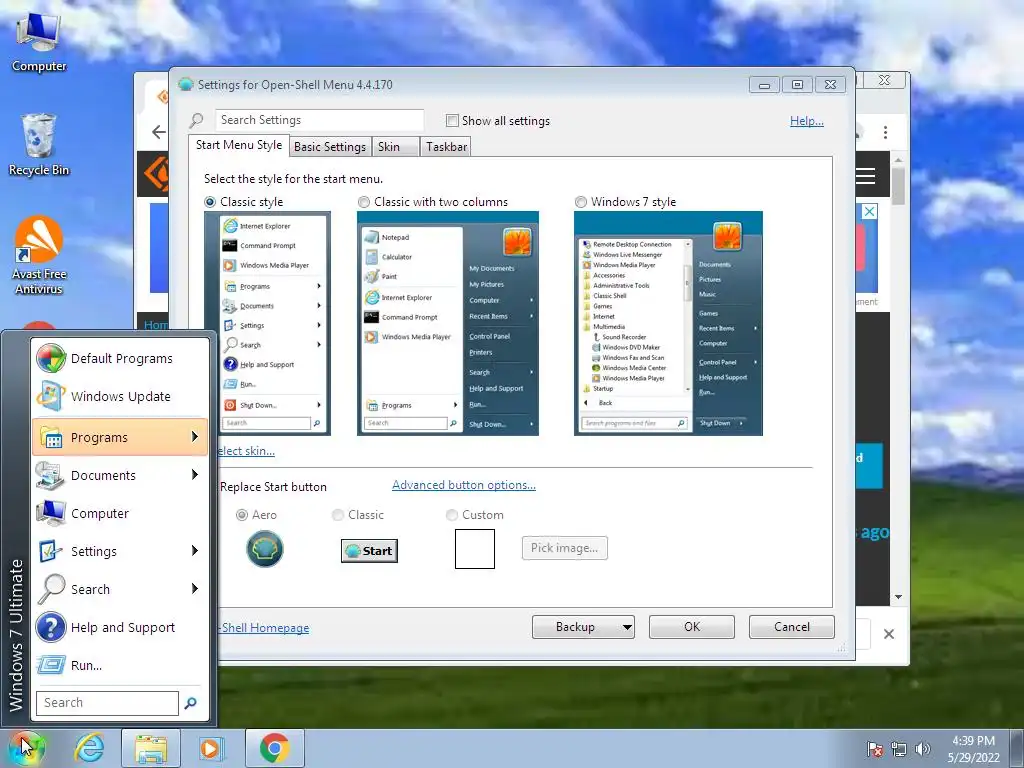Image resolution: width=1024 pixels, height=768 pixels.
Task: Click the search magnifier icon in settings window
Action: 197,120
